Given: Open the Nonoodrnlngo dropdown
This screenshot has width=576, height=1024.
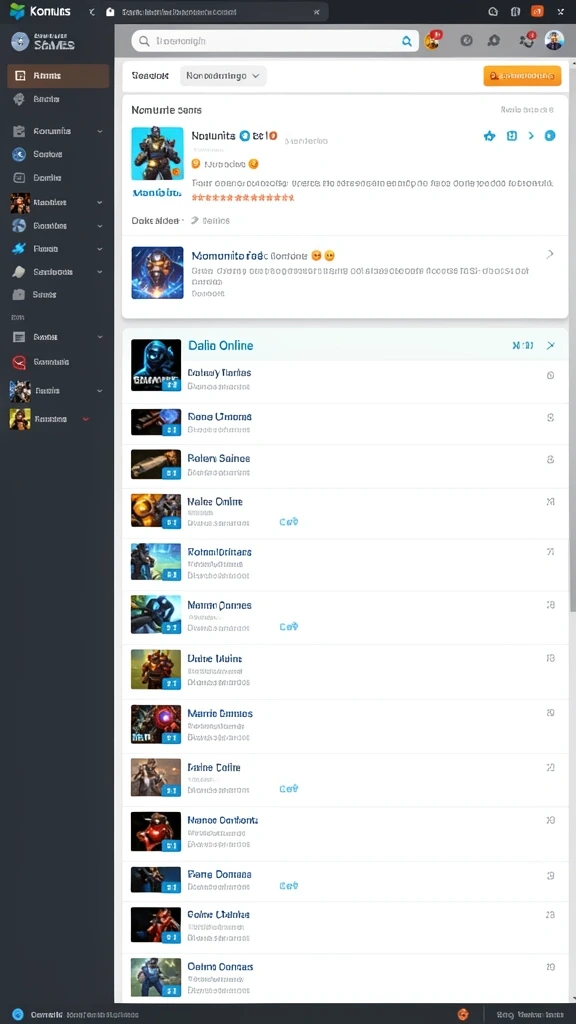Looking at the screenshot, I should tap(223, 76).
